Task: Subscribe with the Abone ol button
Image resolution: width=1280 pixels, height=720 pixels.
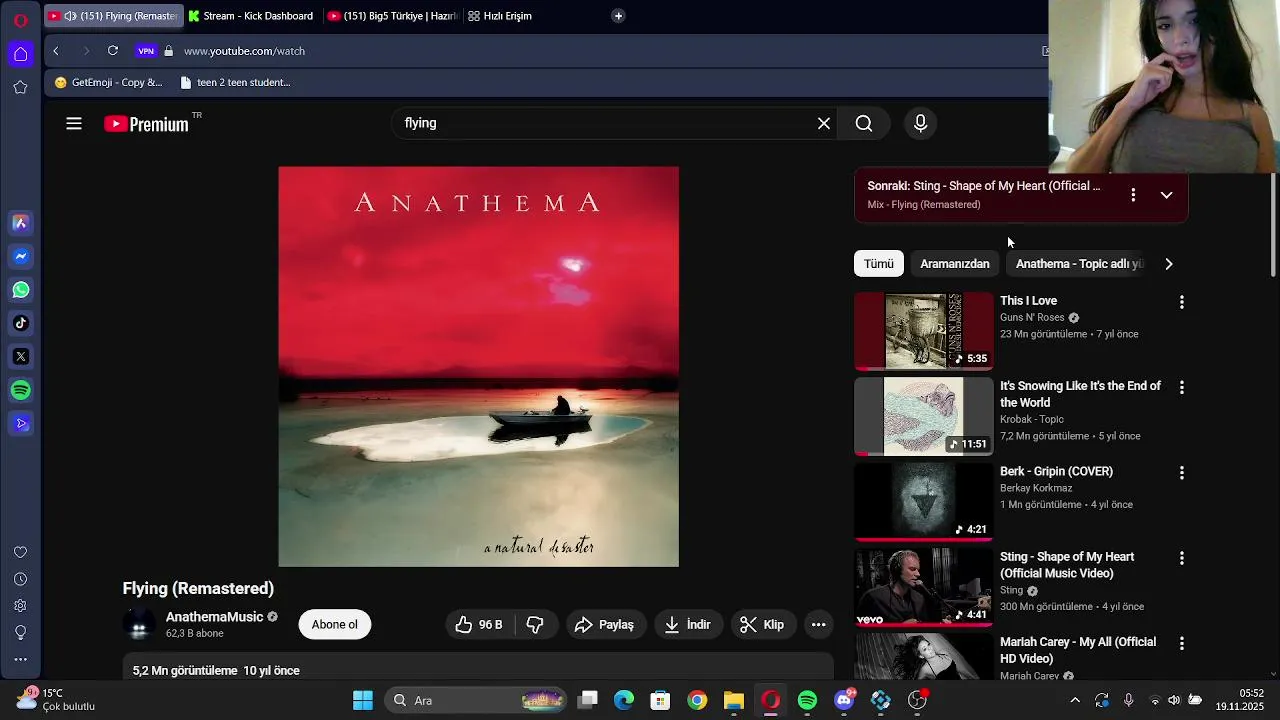Action: pyautogui.click(x=334, y=624)
